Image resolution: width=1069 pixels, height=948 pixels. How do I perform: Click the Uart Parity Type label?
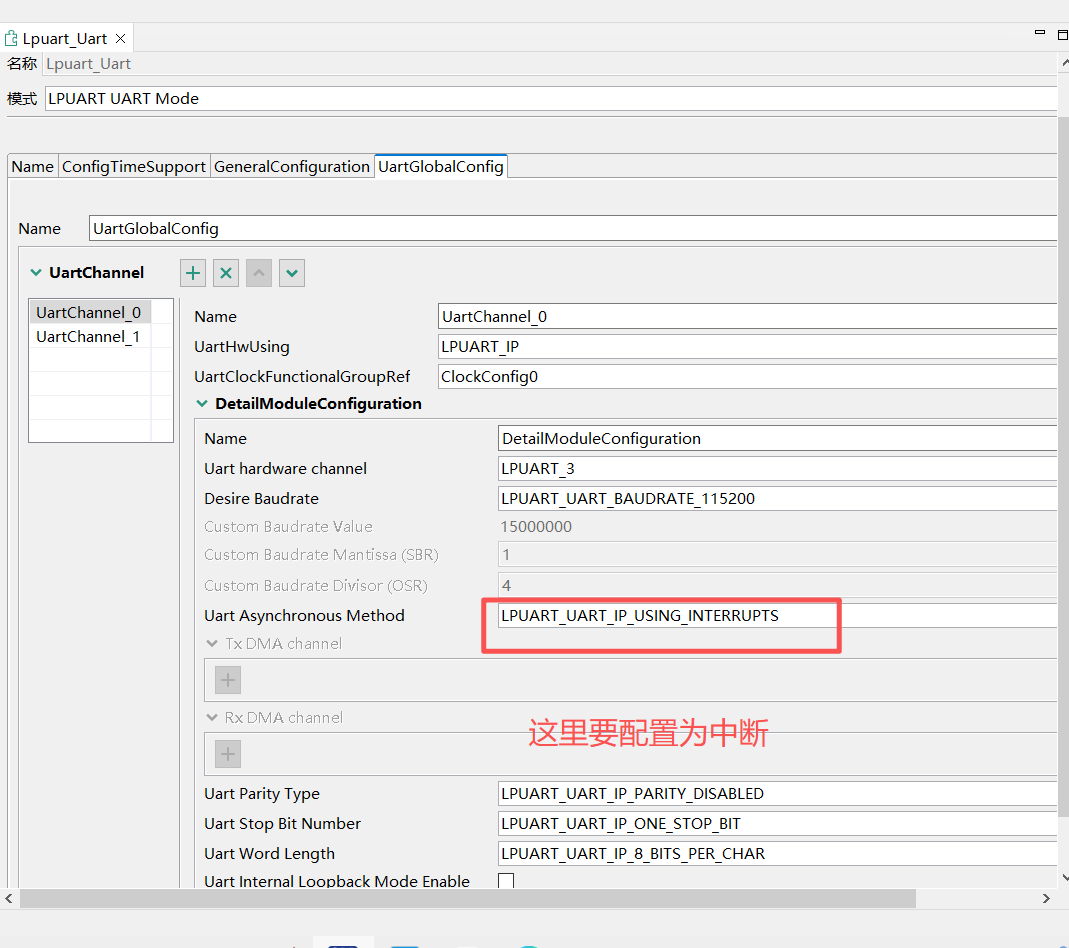pos(262,794)
